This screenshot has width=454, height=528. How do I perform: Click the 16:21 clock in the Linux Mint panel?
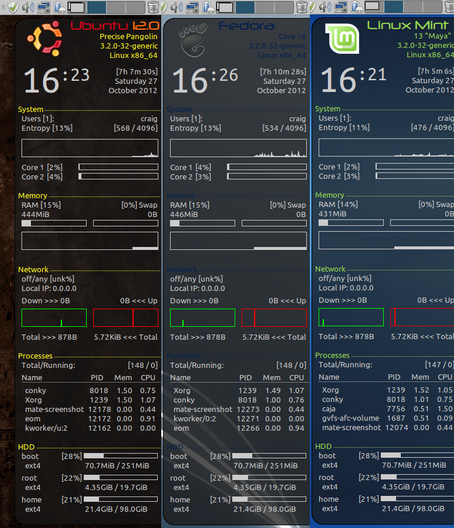point(353,79)
